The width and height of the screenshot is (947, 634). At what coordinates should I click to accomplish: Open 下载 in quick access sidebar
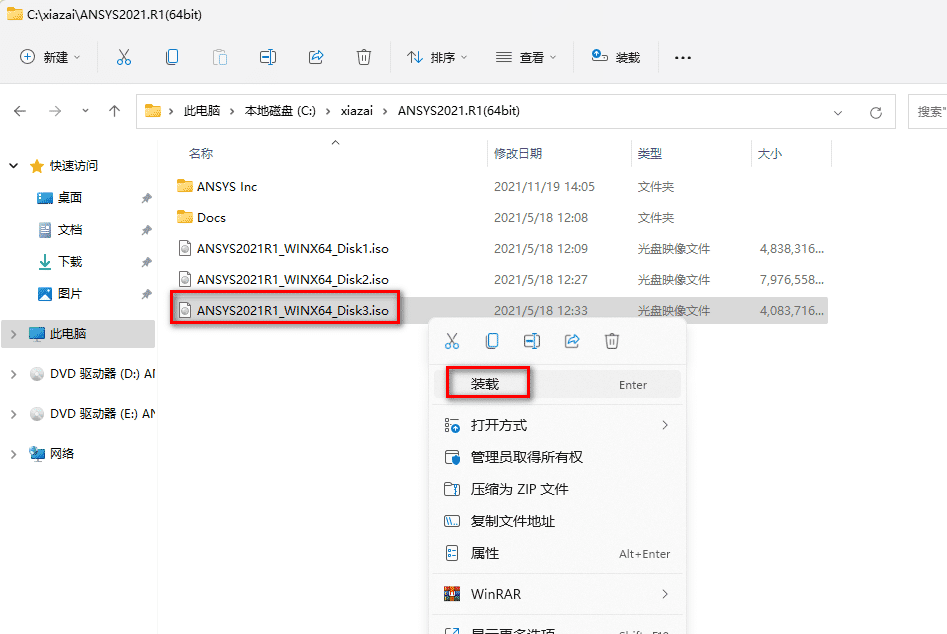tap(70, 262)
